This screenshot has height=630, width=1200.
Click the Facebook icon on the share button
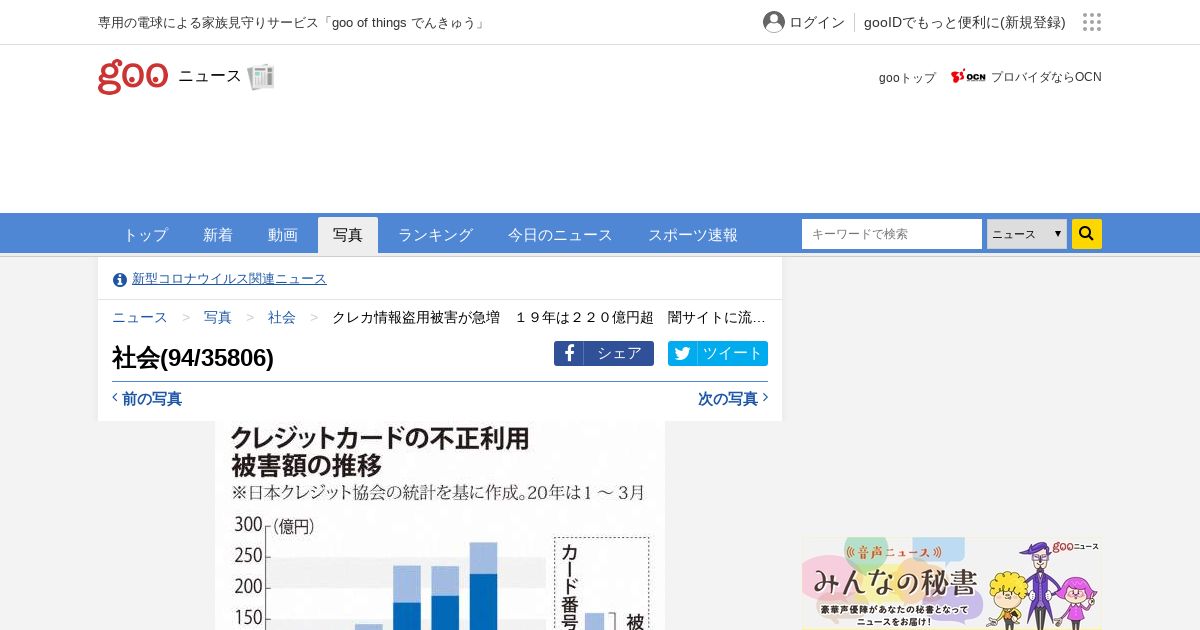pyautogui.click(x=568, y=353)
